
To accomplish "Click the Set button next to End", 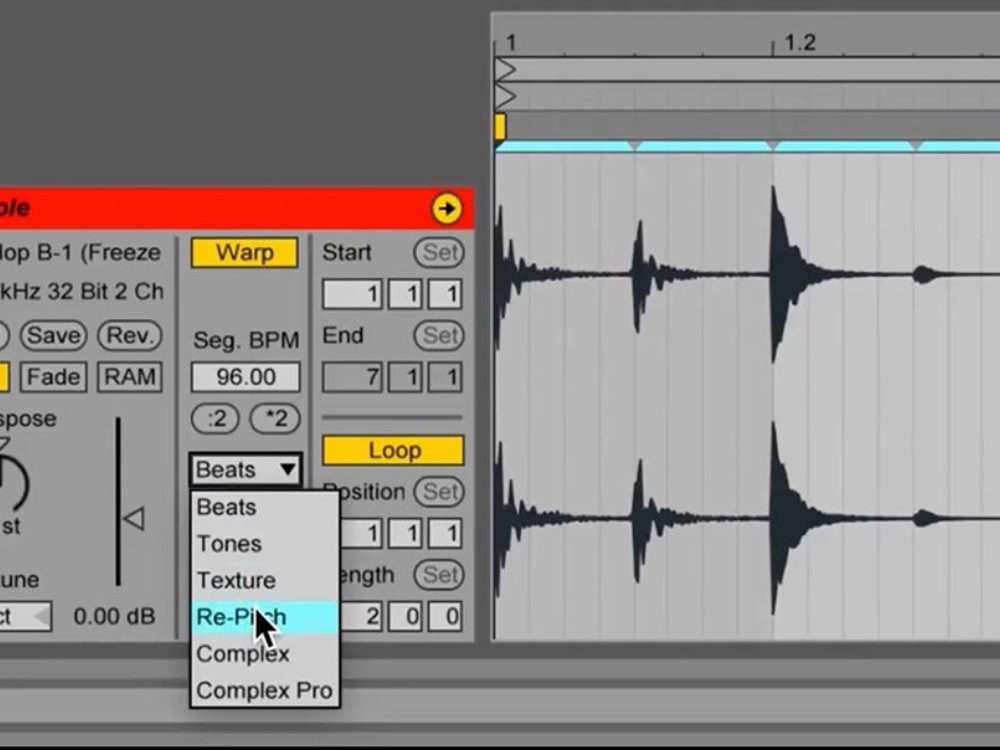I will (439, 335).
